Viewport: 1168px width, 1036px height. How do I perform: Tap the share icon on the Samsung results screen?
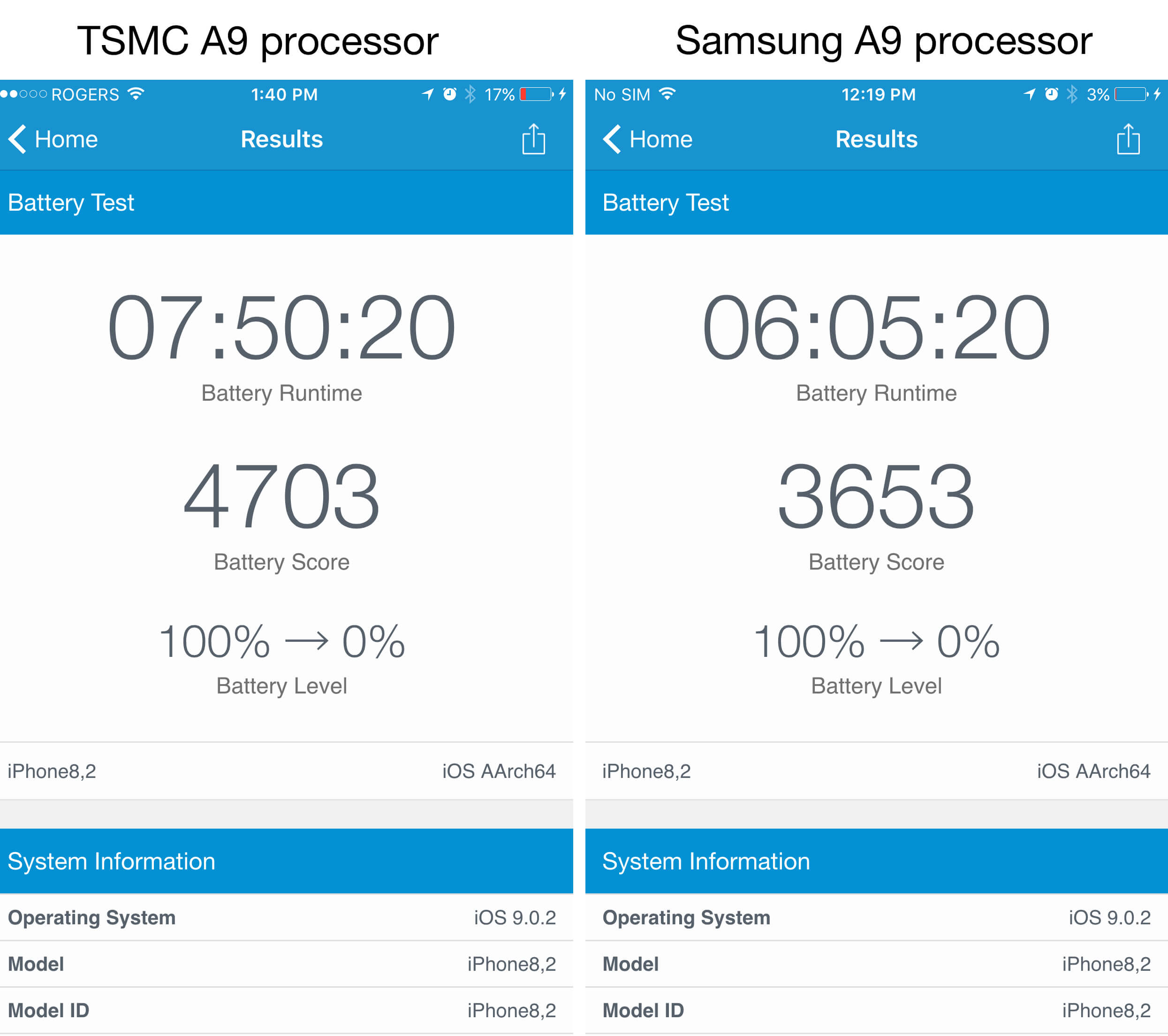[1128, 139]
